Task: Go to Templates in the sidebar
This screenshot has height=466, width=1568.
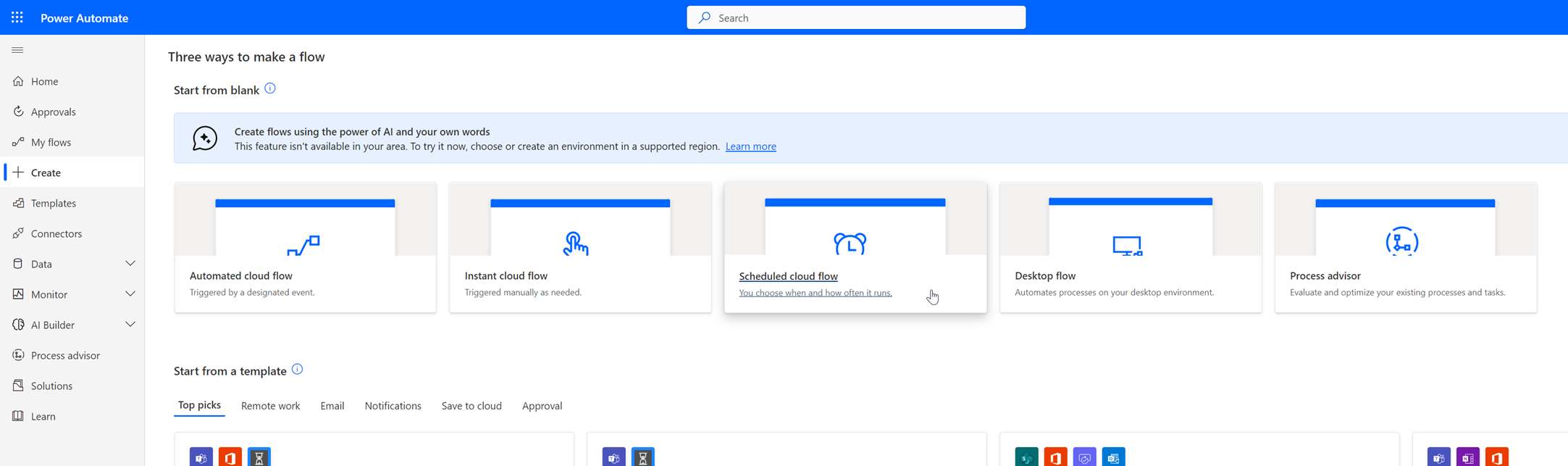Action: [54, 203]
